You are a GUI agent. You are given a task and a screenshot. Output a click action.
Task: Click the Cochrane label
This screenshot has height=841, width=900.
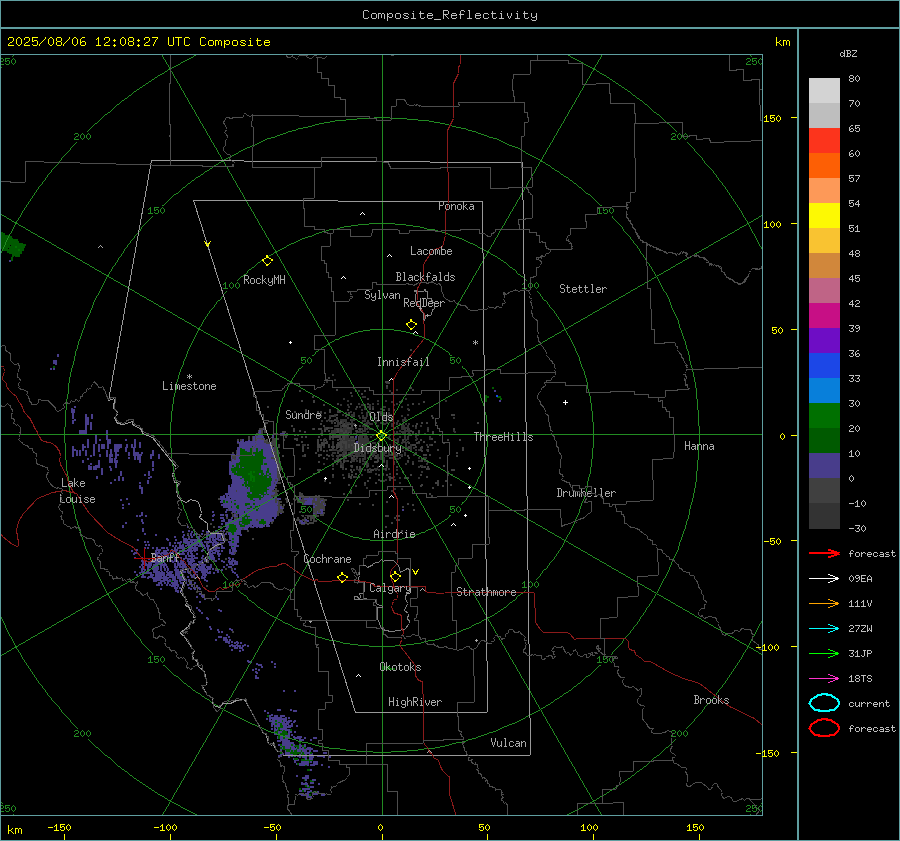point(327,559)
